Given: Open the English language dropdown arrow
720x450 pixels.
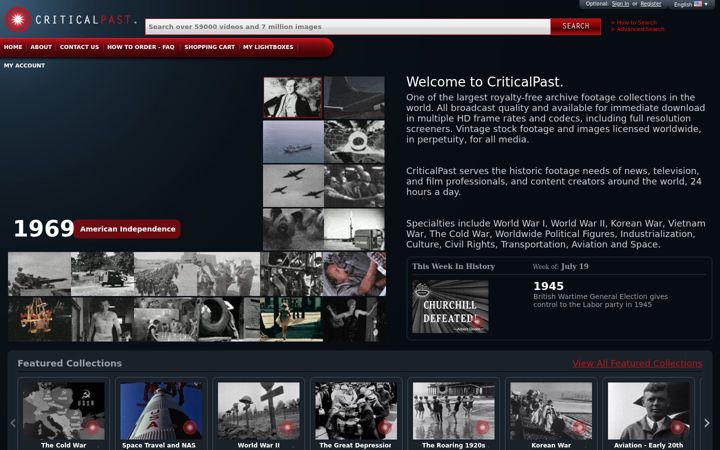Looking at the screenshot, I should pos(706,5).
